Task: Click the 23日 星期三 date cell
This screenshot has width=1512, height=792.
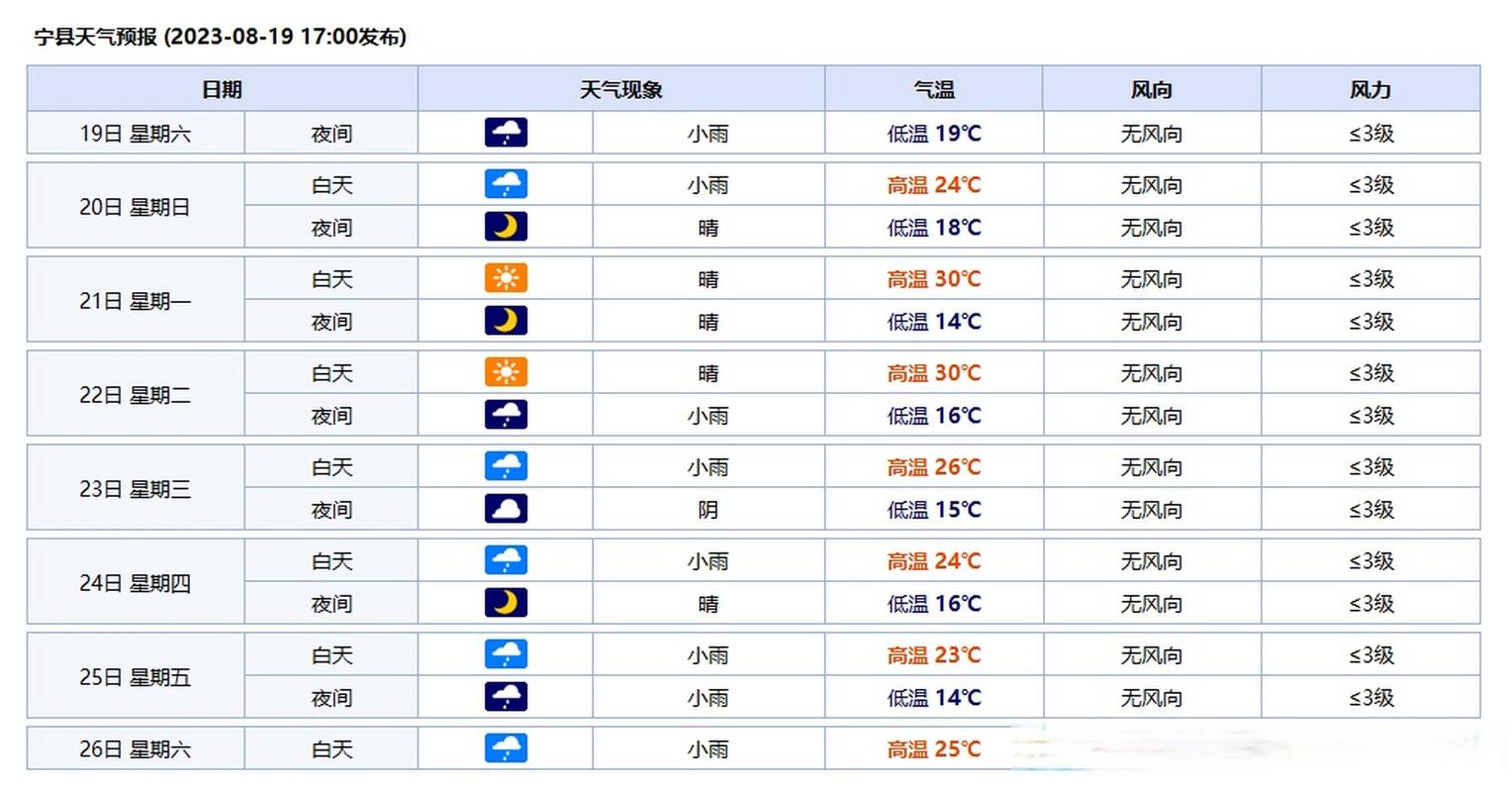Action: coord(136,489)
